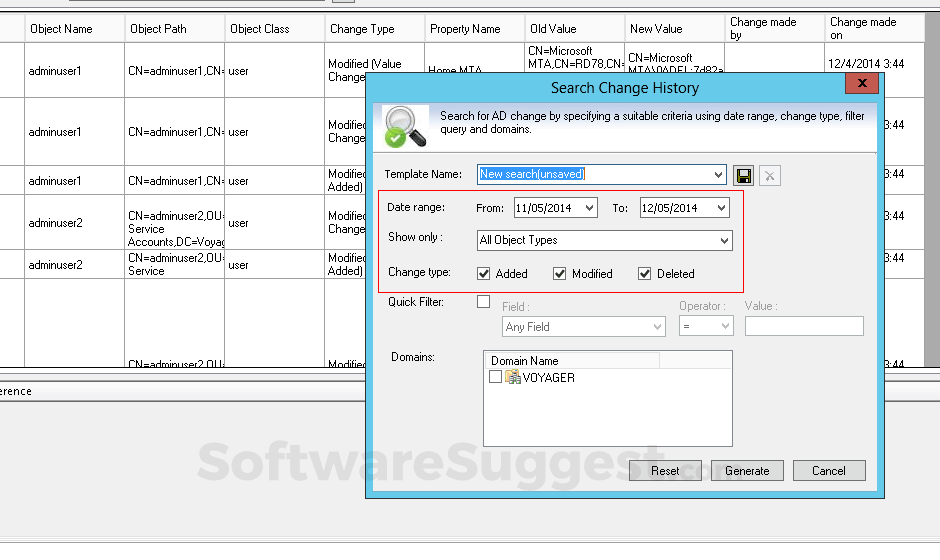Sort by Object Class column header
The height and width of the screenshot is (560, 940).
275,29
